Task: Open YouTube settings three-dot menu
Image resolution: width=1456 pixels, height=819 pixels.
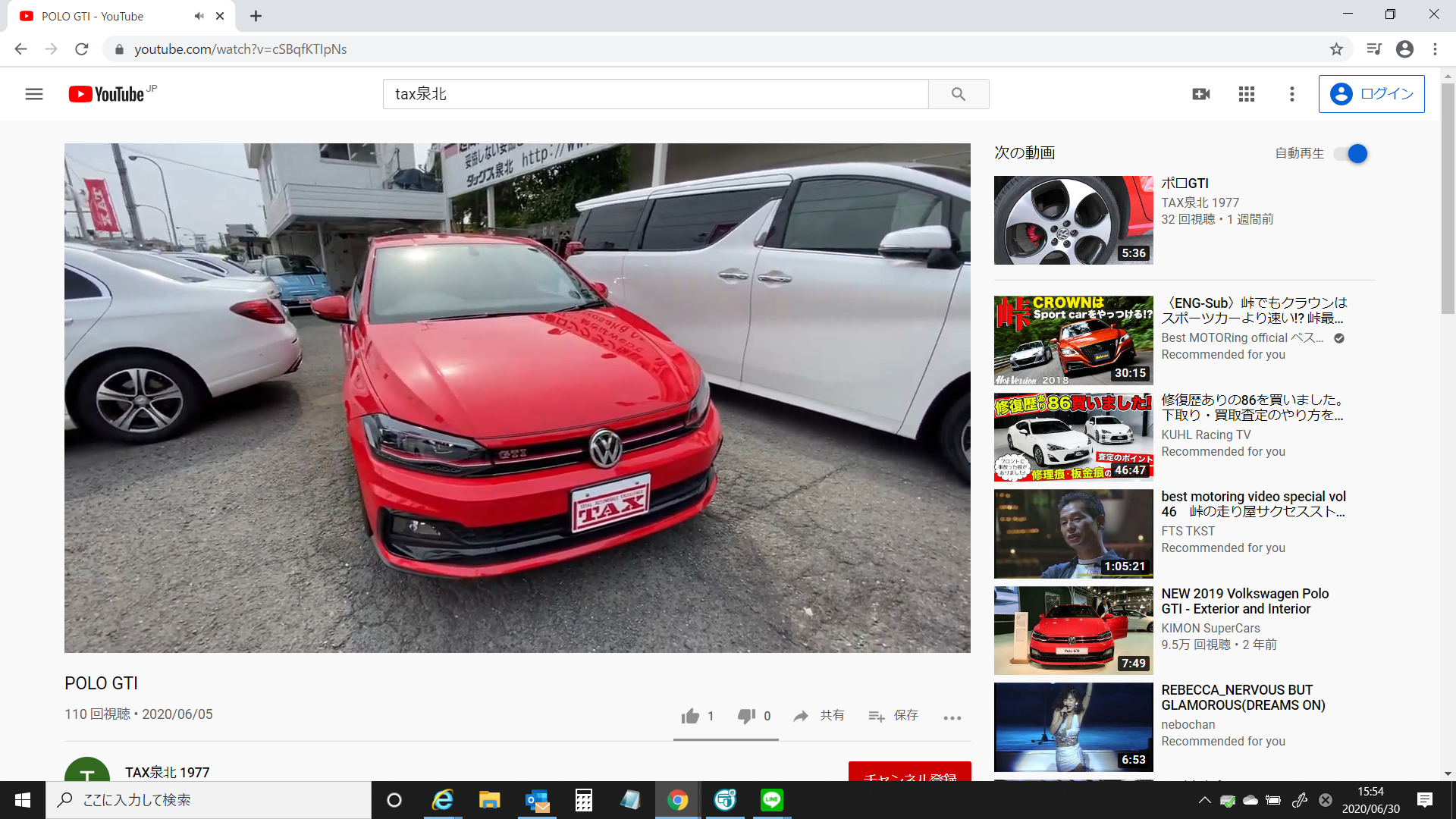Action: click(x=1292, y=94)
